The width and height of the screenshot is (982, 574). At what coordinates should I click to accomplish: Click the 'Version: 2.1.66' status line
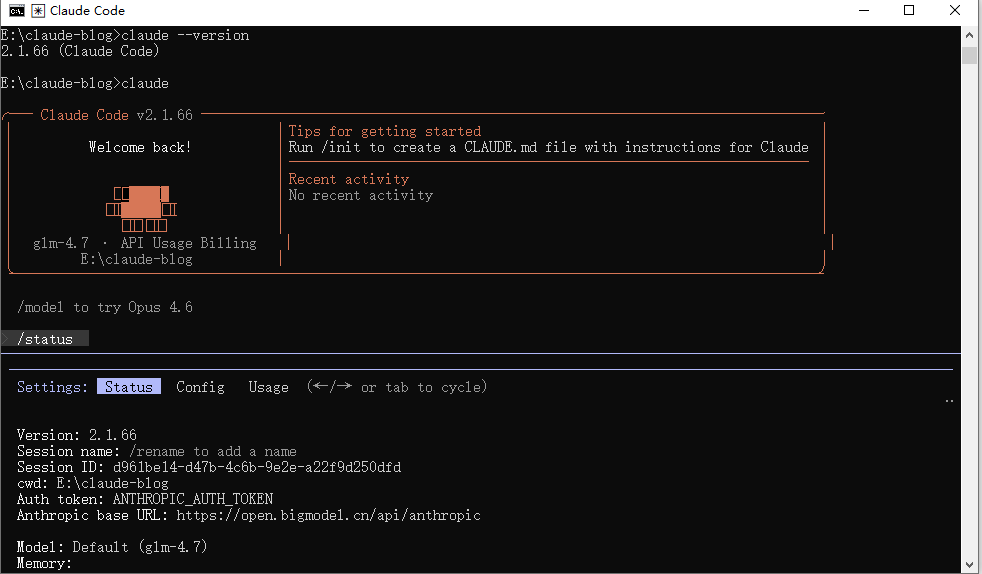point(76,435)
